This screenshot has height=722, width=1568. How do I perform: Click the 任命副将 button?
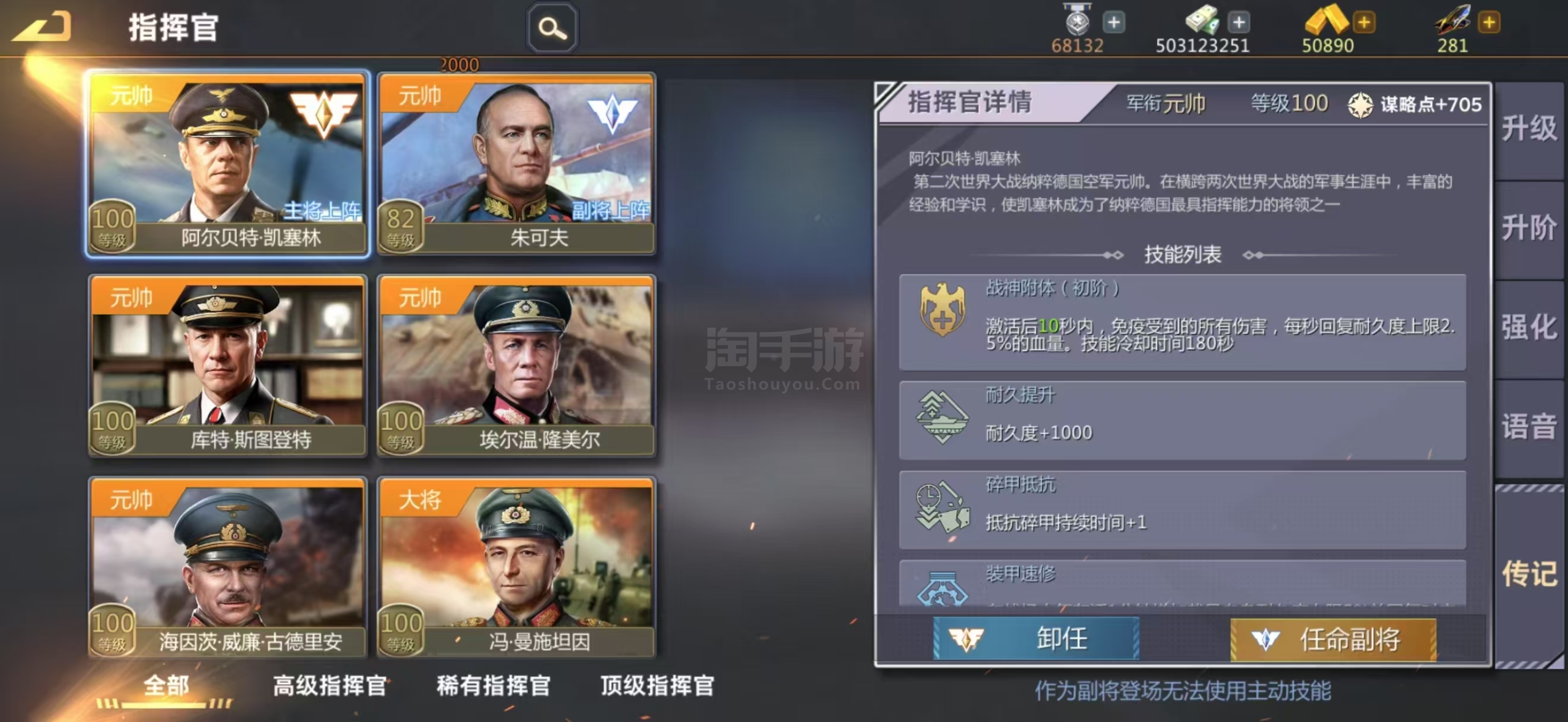point(1333,639)
